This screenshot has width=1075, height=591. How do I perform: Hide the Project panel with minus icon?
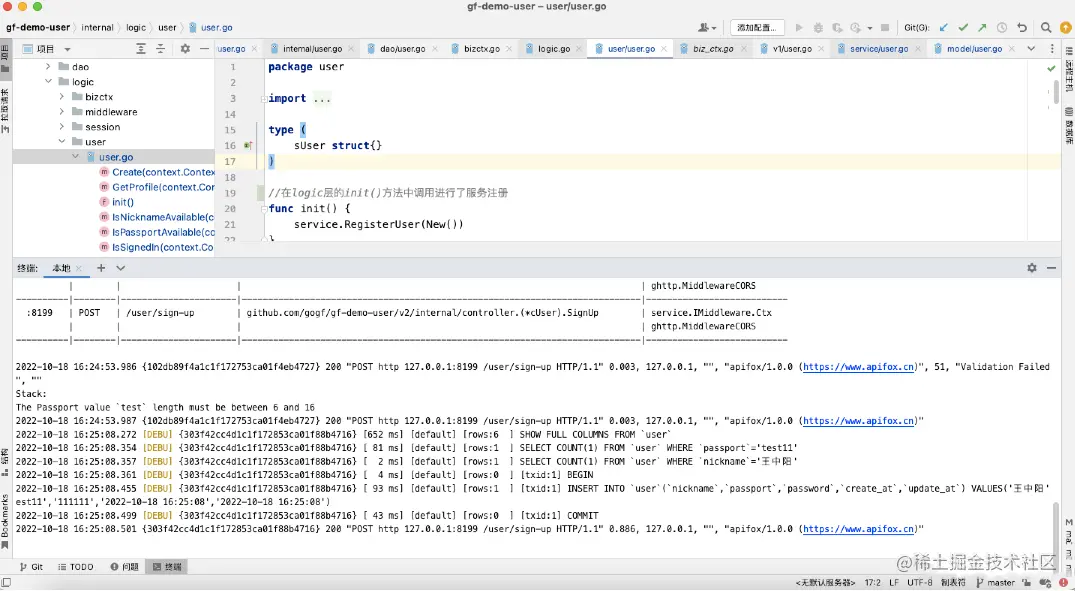pos(204,49)
